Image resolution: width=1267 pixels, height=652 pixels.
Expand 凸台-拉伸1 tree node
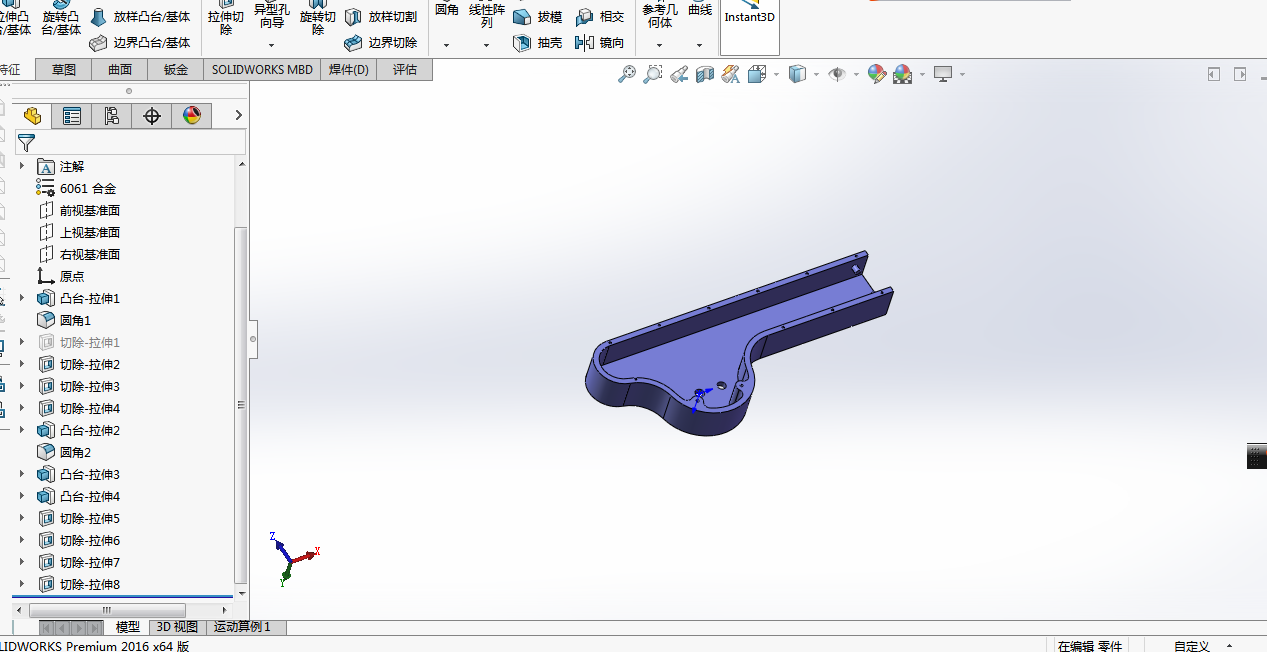tap(22, 298)
